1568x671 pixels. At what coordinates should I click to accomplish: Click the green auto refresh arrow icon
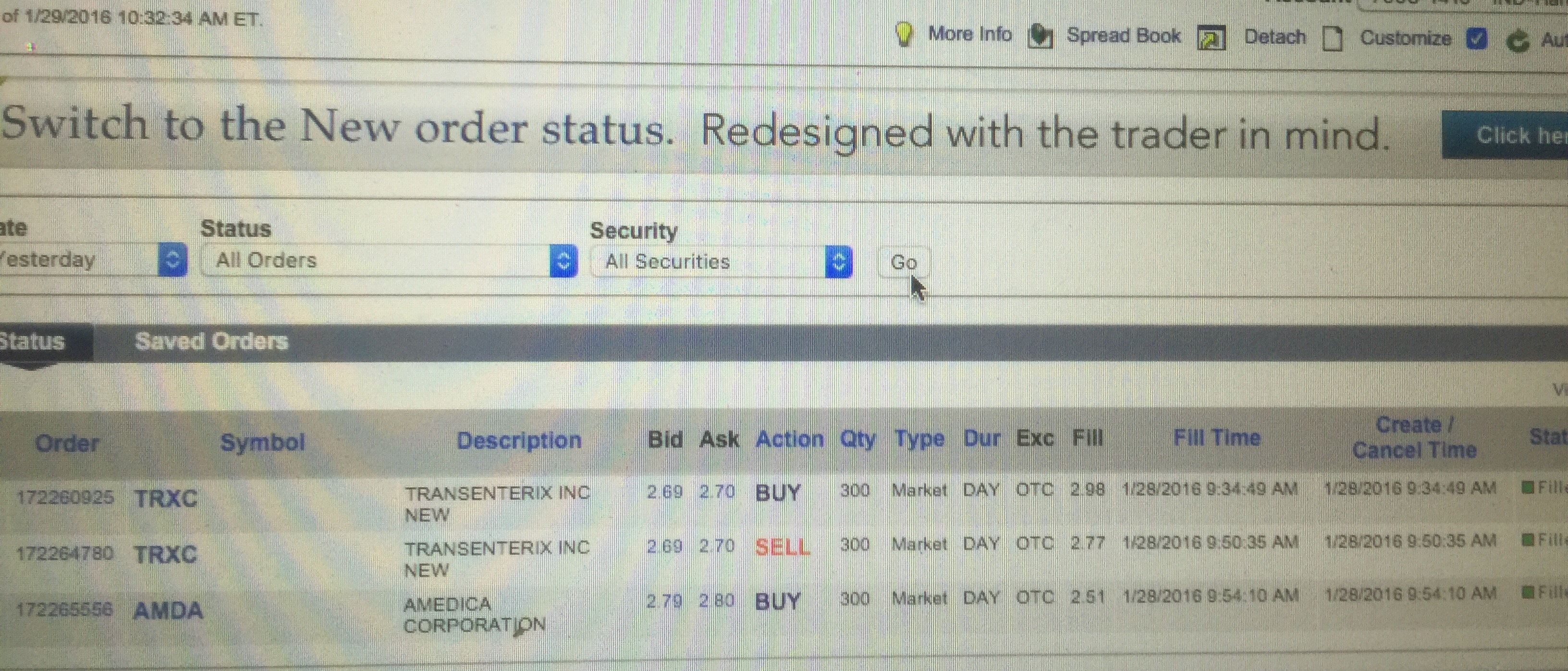coord(1517,41)
